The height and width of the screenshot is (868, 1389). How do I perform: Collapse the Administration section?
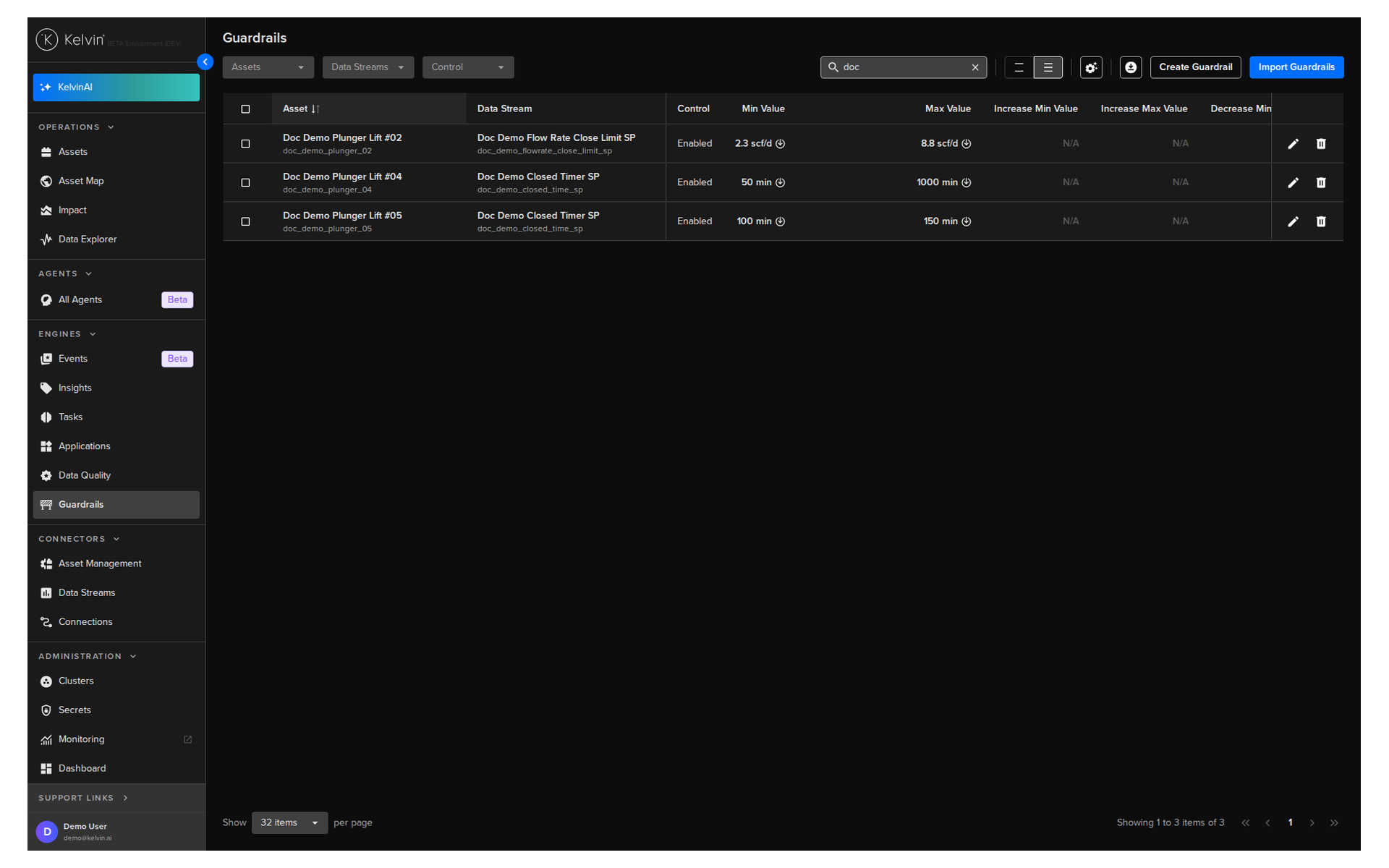pyautogui.click(x=87, y=657)
